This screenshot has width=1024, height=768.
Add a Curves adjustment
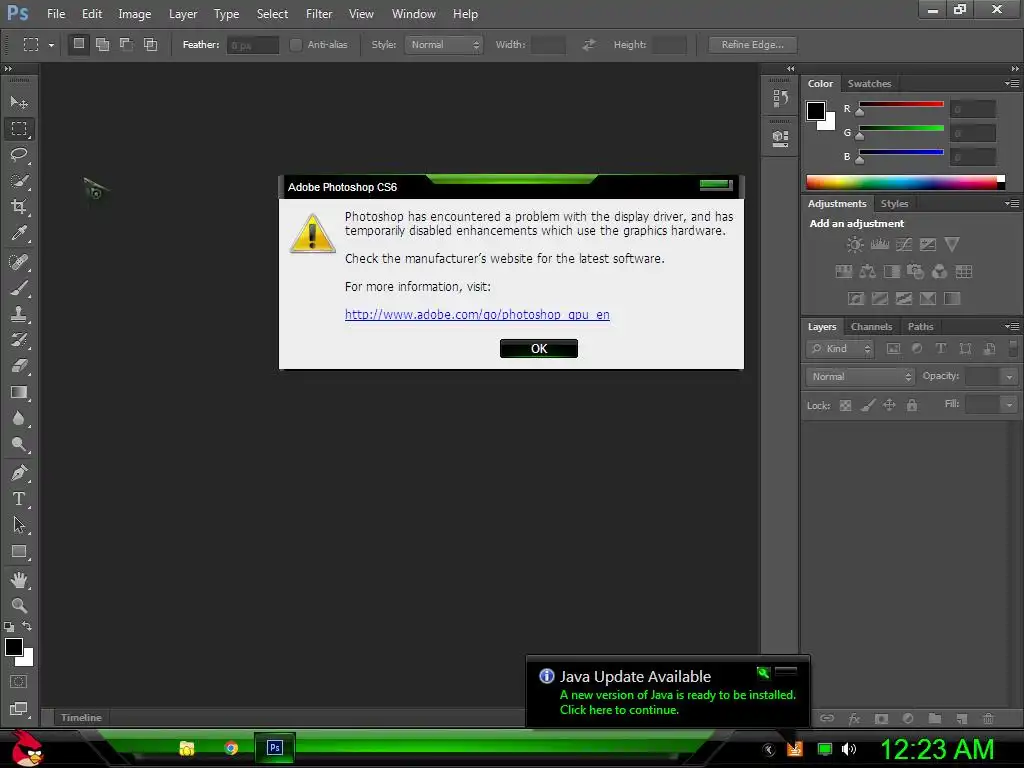(904, 245)
